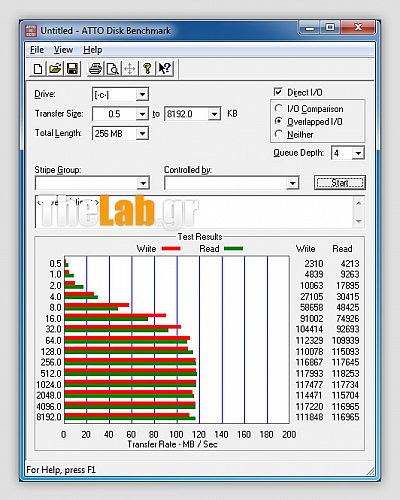Expand the Stripe Group dropdown

coord(143,183)
